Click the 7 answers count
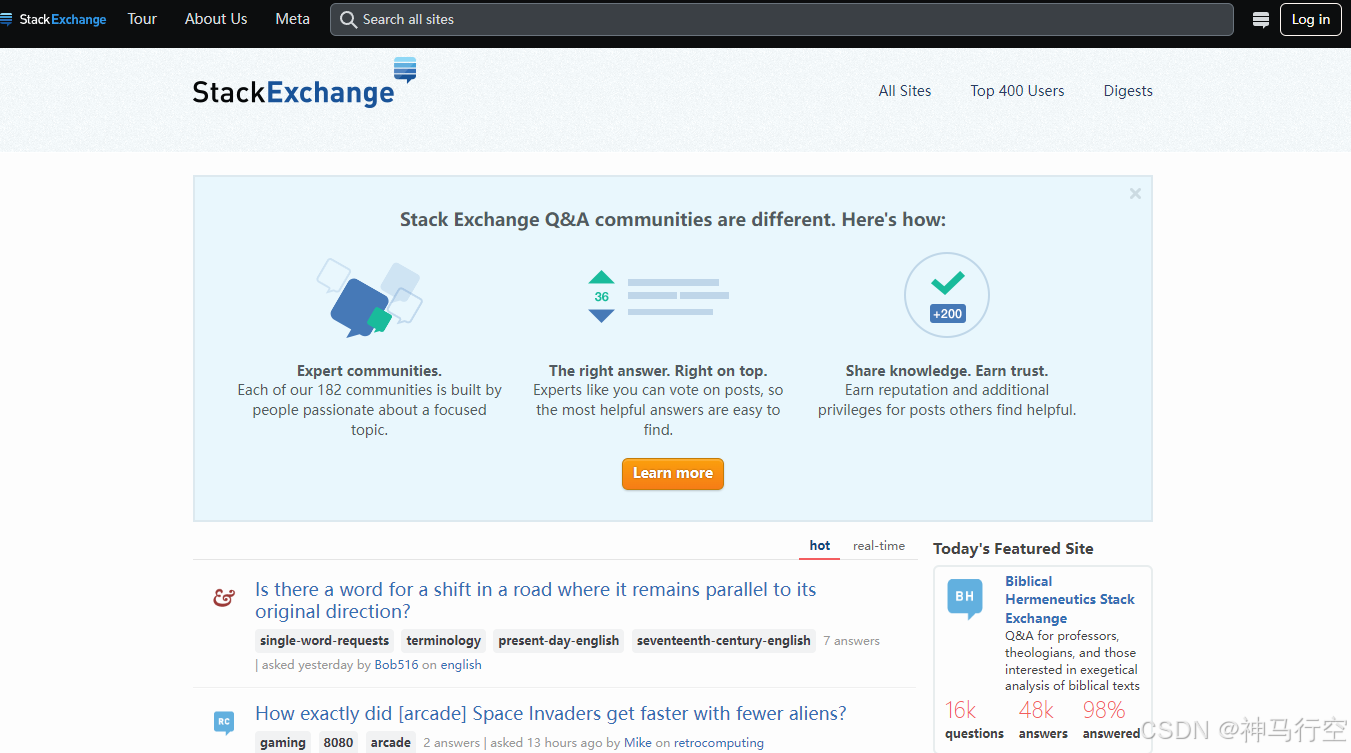The image size is (1351, 753). pyautogui.click(x=852, y=641)
